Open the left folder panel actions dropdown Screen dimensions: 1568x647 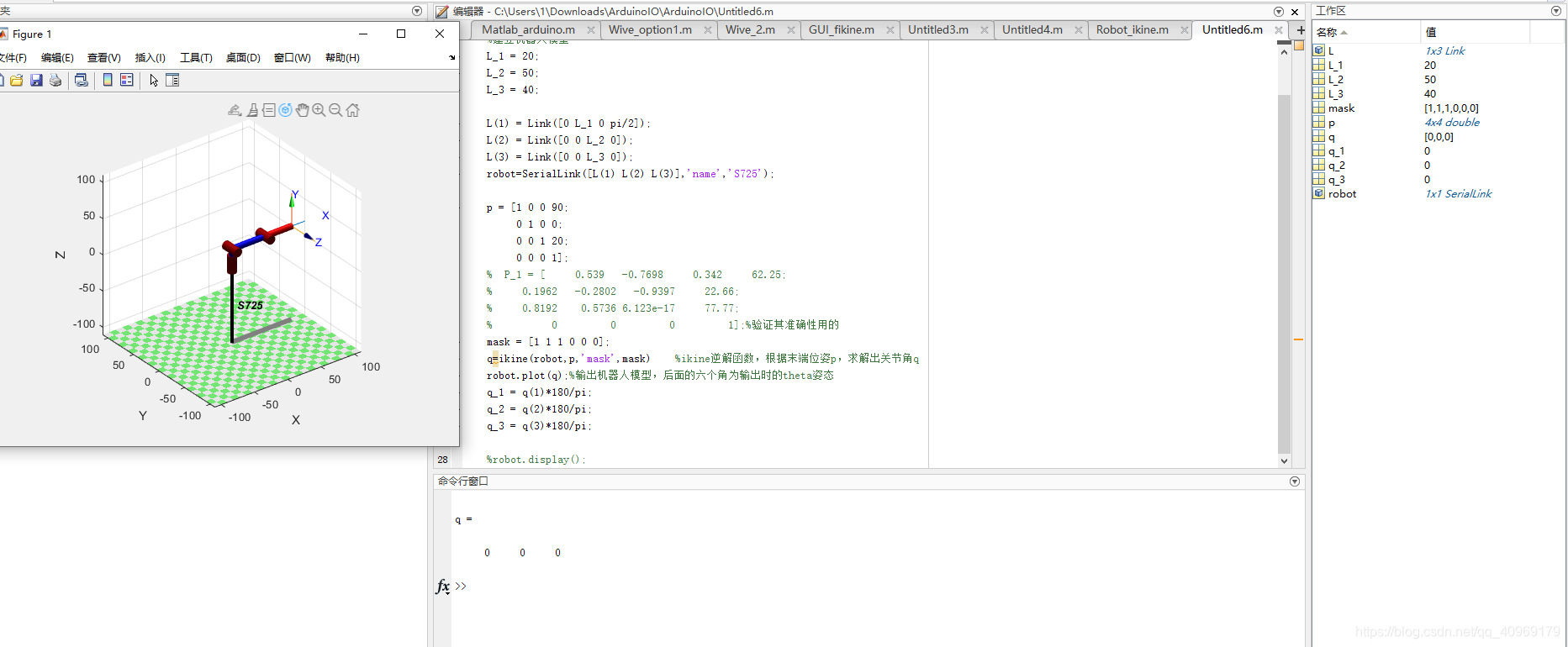pyautogui.click(x=417, y=11)
